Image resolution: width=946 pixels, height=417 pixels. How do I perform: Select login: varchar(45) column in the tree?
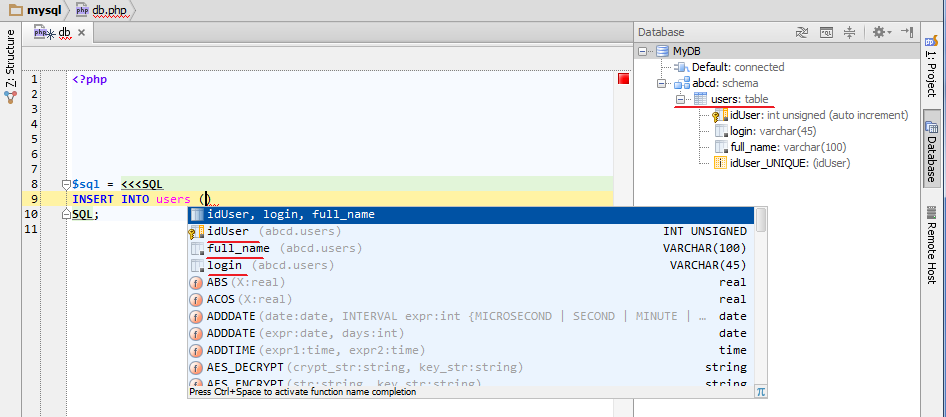coord(765,131)
